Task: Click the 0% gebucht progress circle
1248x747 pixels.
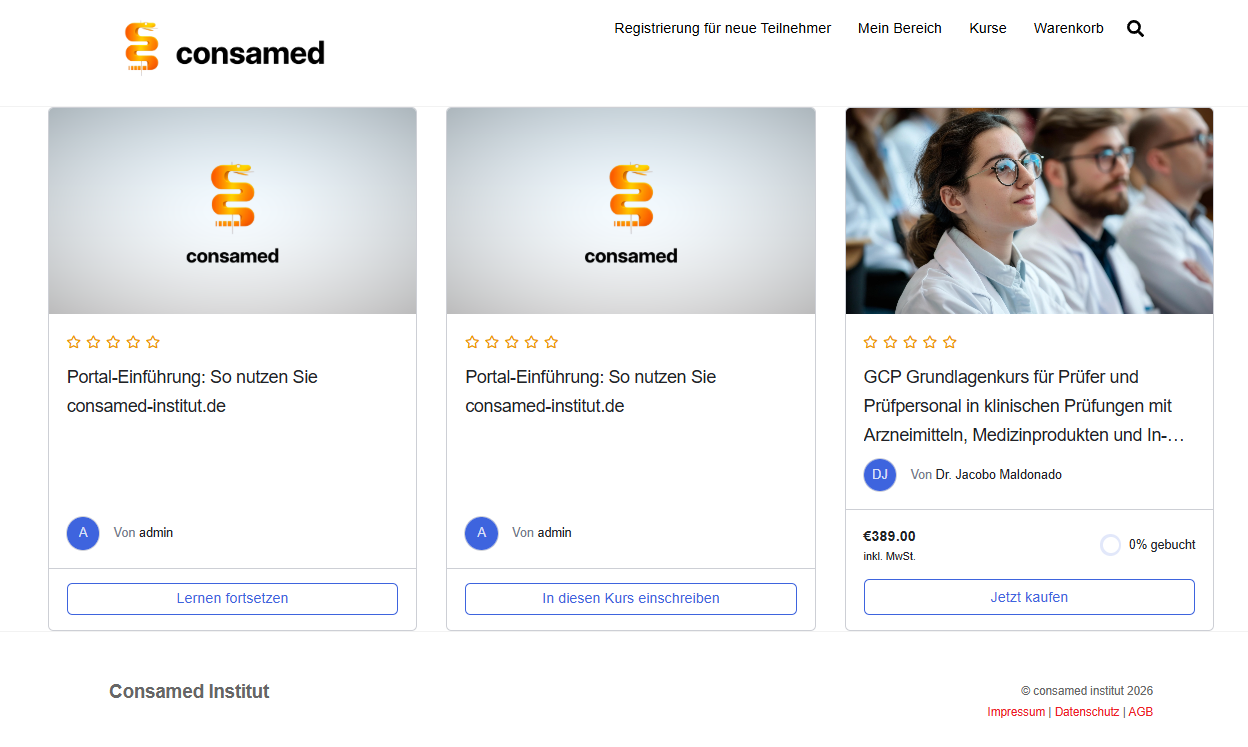Action: tap(1110, 545)
